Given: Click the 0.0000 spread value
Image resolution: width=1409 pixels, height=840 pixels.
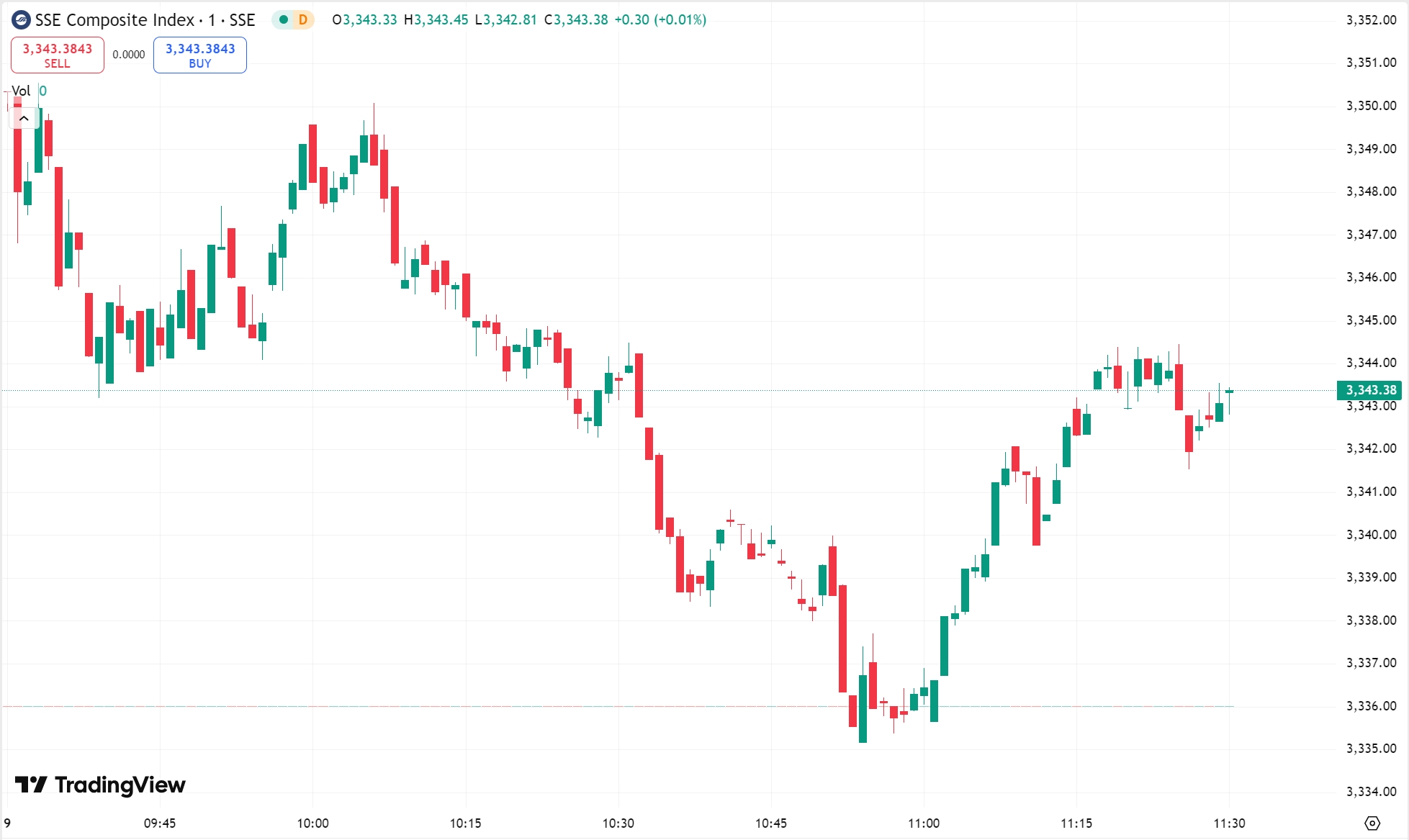Looking at the screenshot, I should coord(129,55).
